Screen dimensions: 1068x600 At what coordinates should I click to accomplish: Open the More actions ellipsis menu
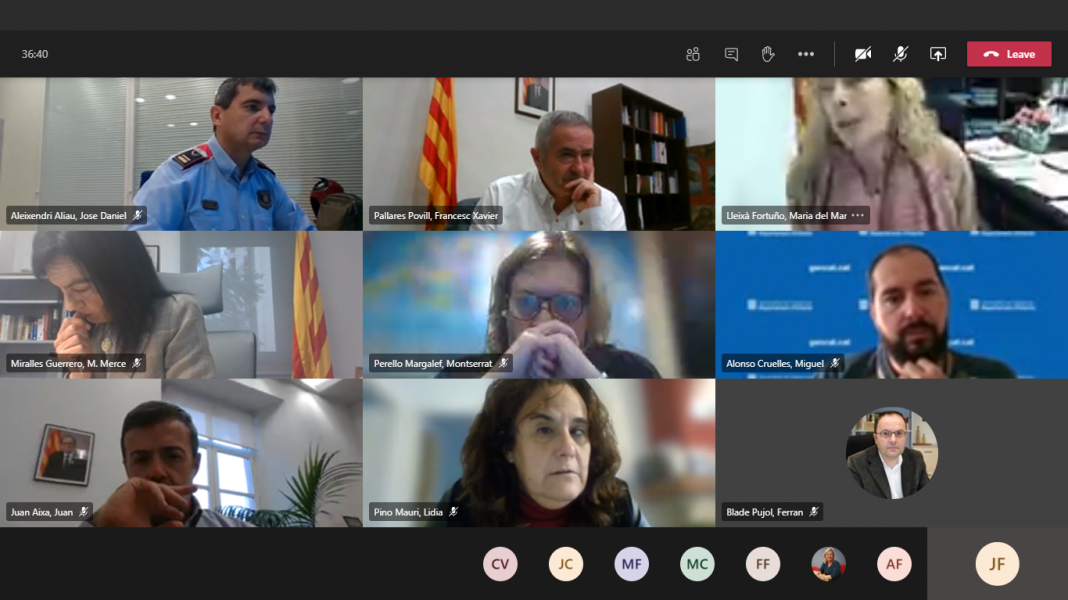806,54
